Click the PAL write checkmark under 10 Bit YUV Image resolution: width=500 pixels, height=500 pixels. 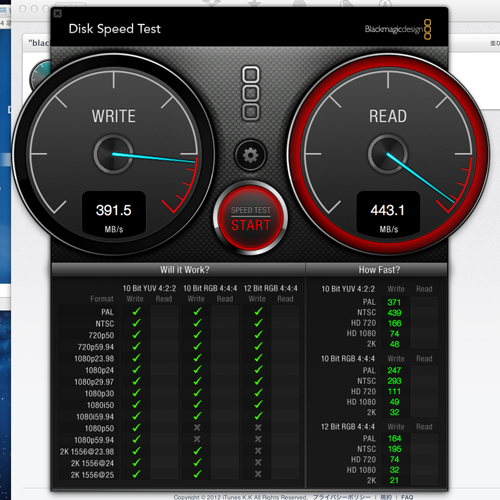click(x=136, y=312)
